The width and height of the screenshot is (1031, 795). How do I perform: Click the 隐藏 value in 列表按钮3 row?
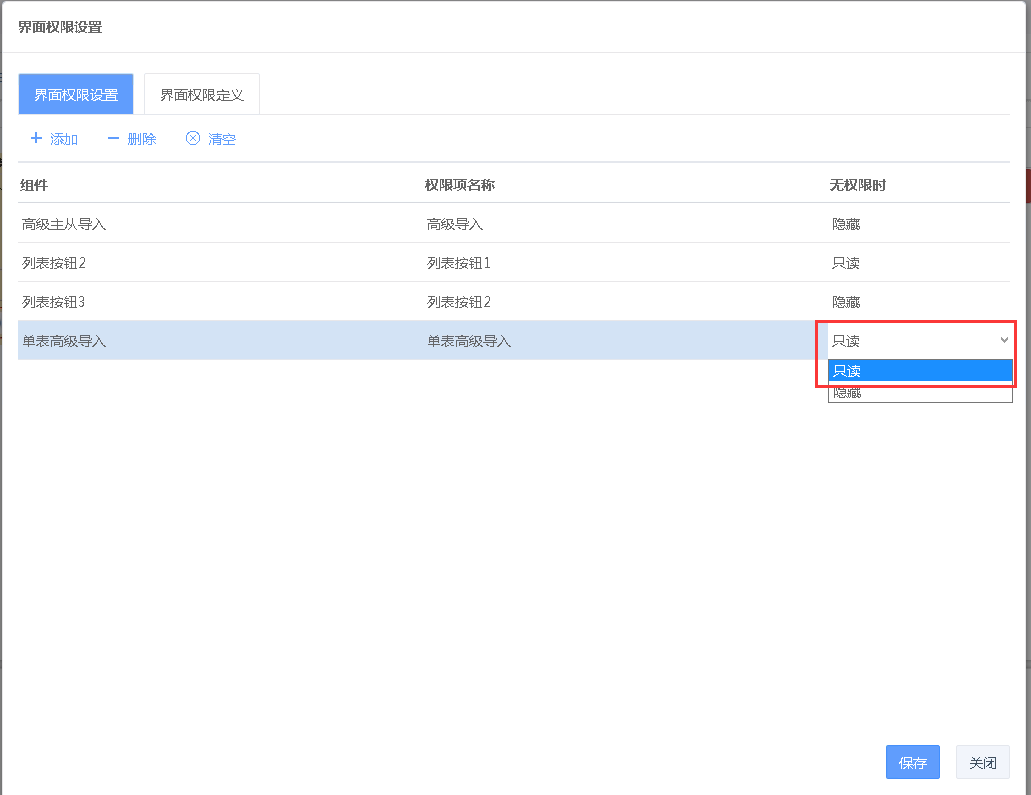tap(846, 302)
